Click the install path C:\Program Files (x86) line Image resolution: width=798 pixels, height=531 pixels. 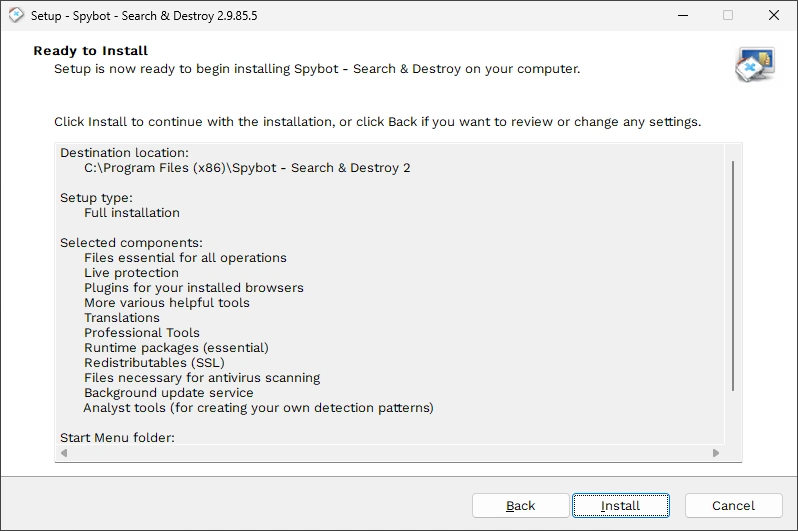pyautogui.click(x=247, y=168)
